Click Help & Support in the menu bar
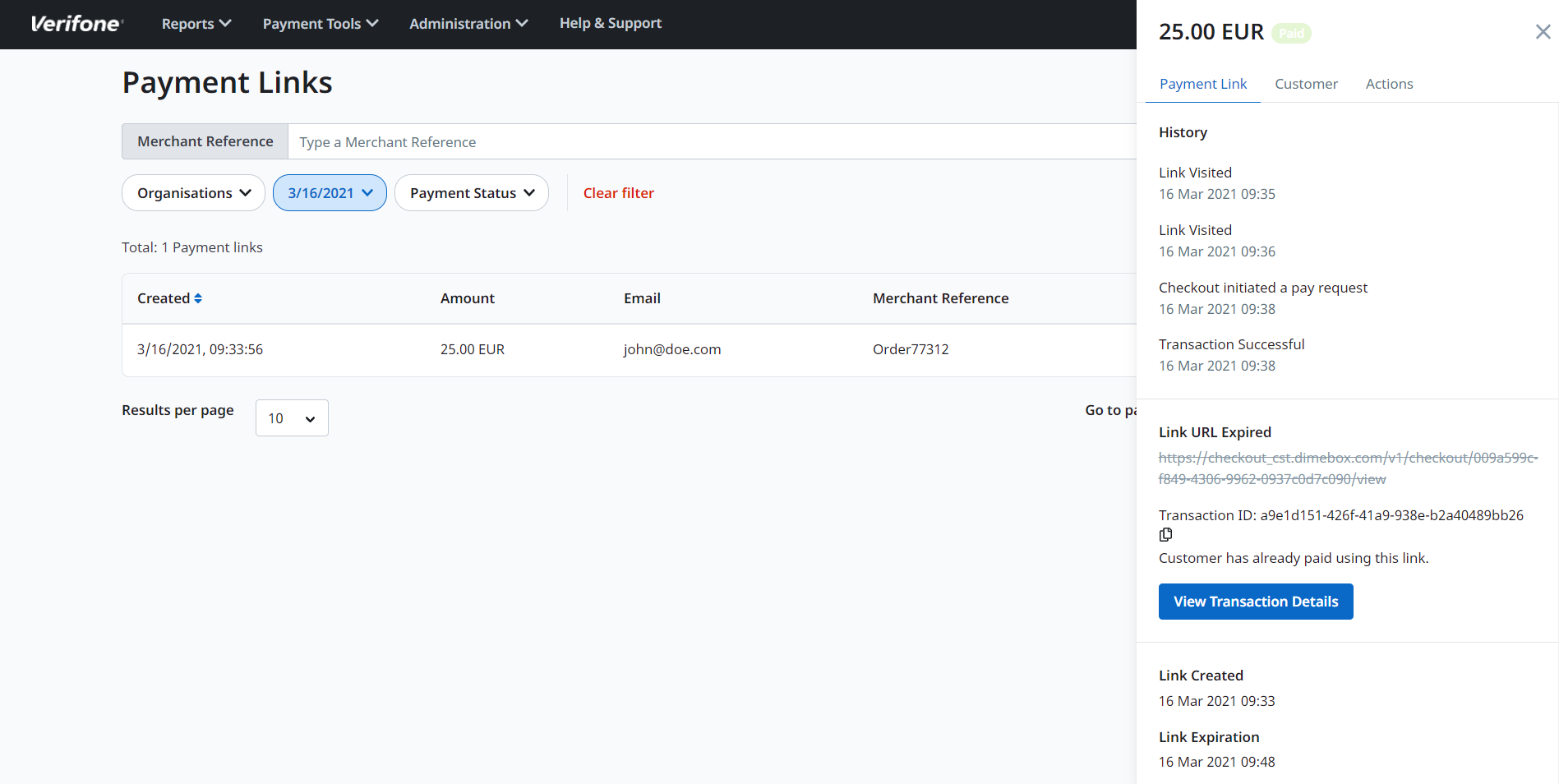The height and width of the screenshot is (784, 1559). click(611, 23)
